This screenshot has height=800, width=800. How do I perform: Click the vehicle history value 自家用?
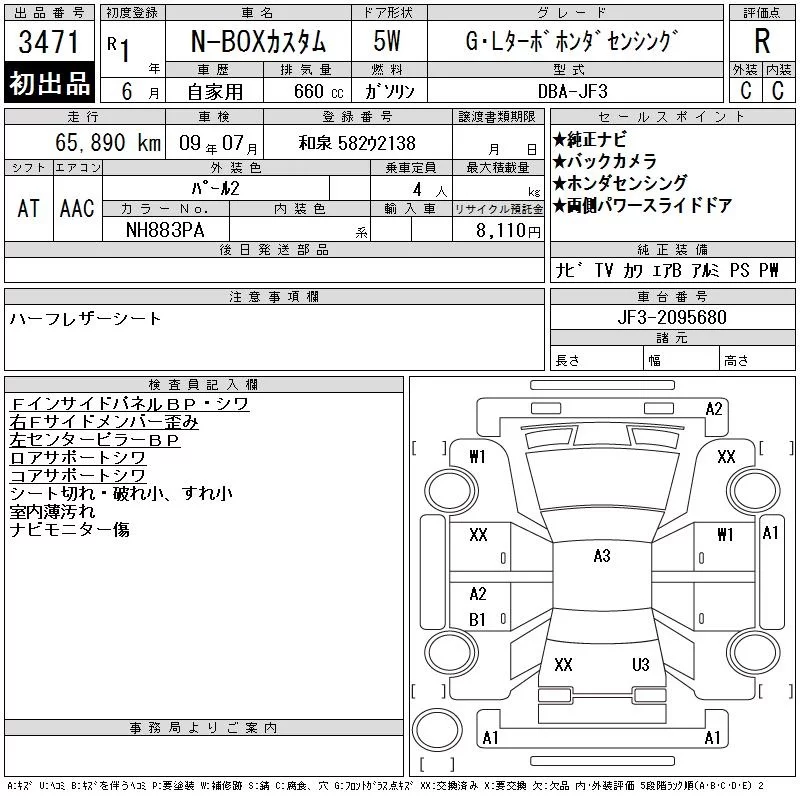tap(215, 92)
